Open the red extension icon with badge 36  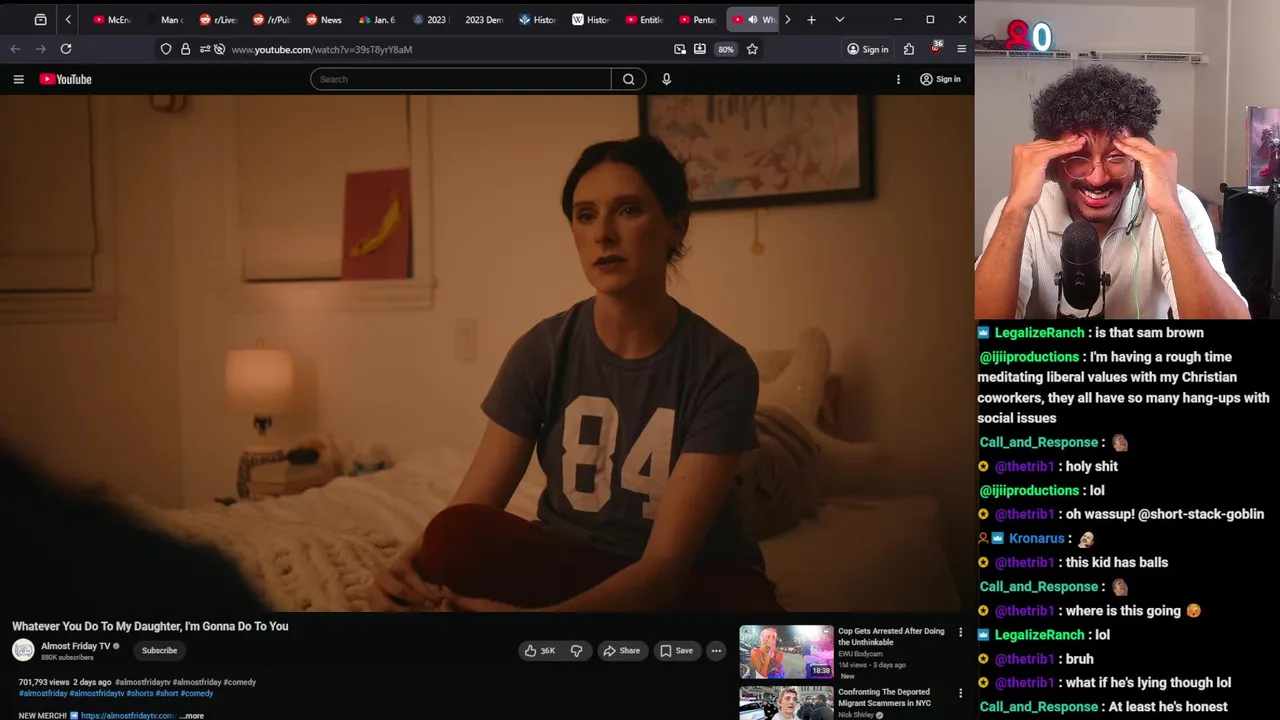936,48
